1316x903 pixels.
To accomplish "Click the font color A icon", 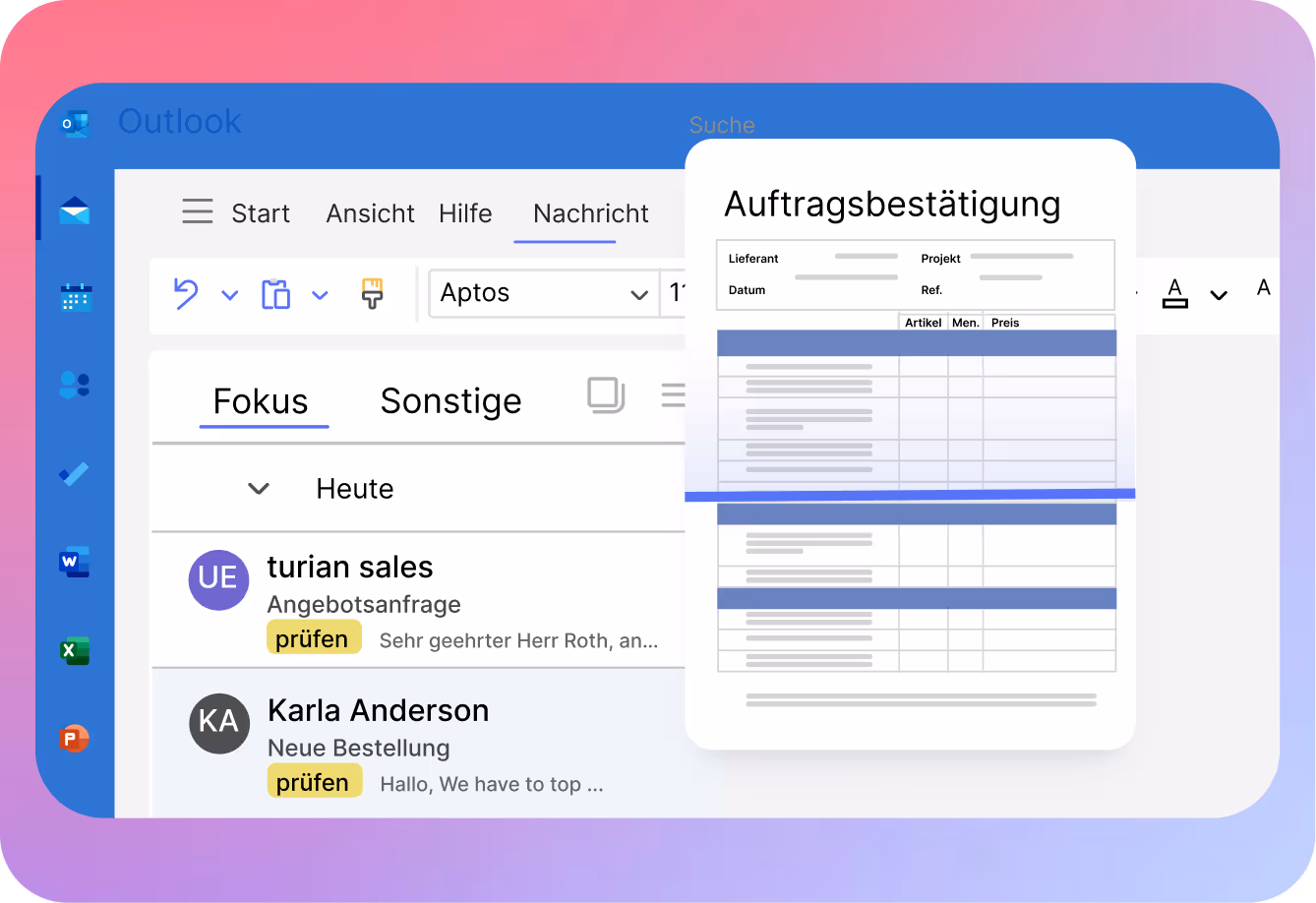I will pos(1174,293).
